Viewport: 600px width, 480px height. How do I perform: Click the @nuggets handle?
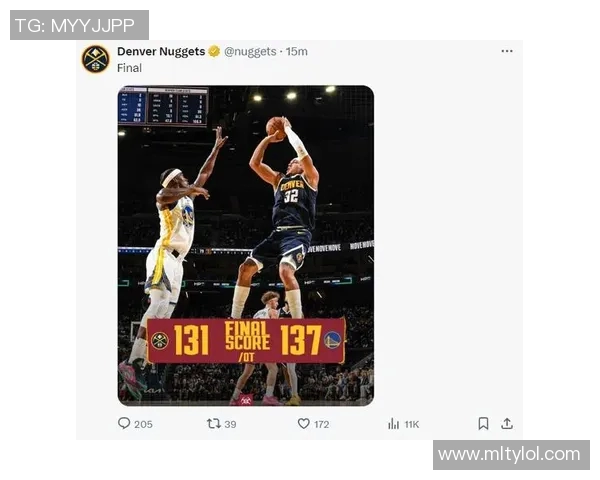pos(250,51)
